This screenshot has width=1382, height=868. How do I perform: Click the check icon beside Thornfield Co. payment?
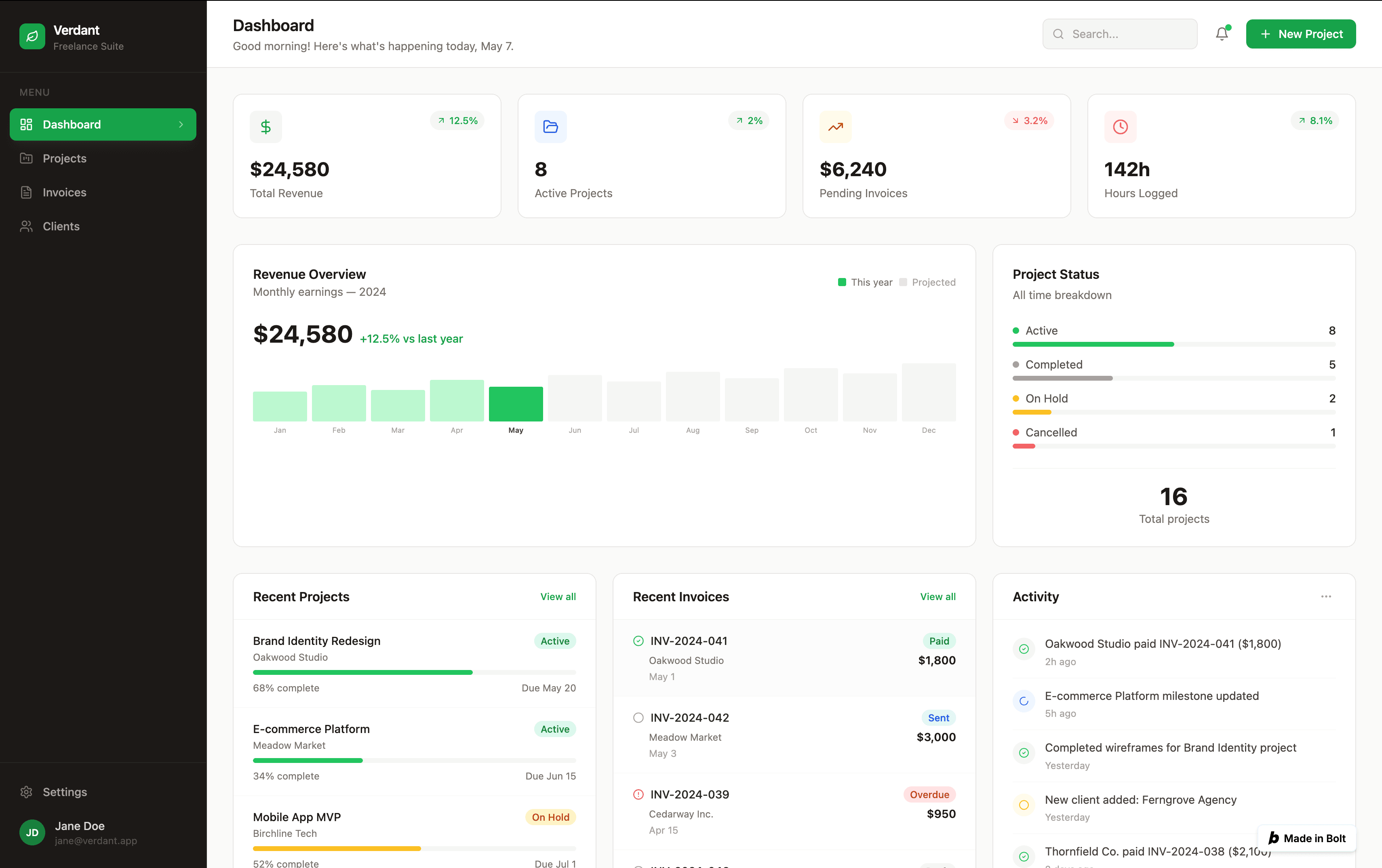[x=1024, y=857]
